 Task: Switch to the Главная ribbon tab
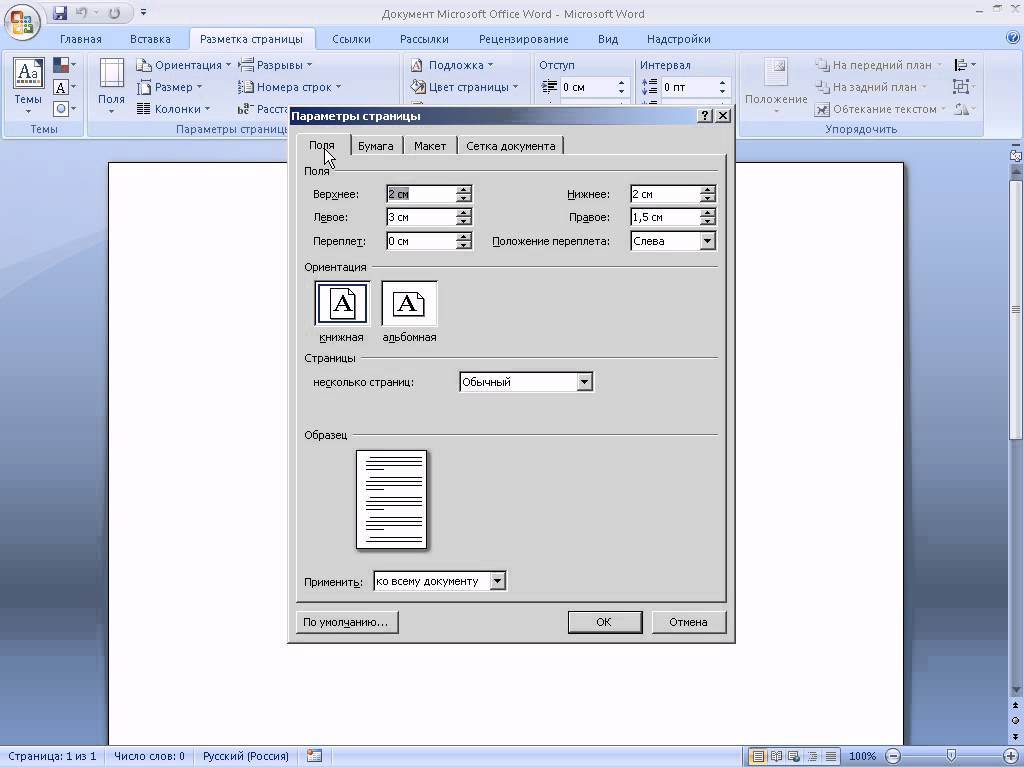81,39
